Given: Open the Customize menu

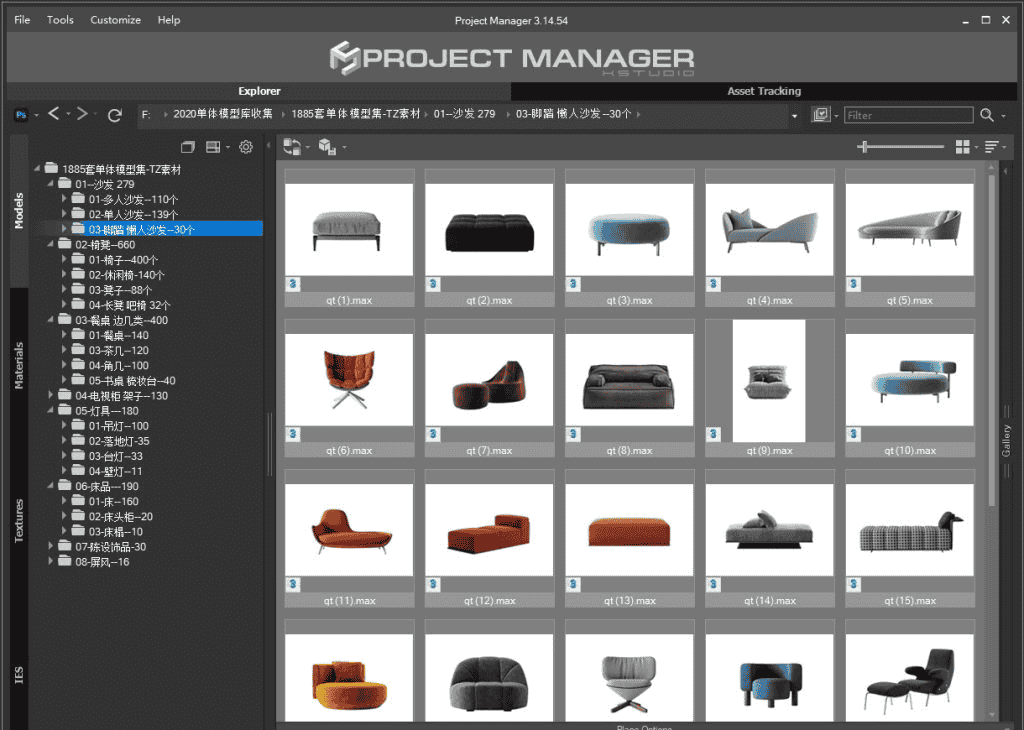Looking at the screenshot, I should pyautogui.click(x=115, y=20).
